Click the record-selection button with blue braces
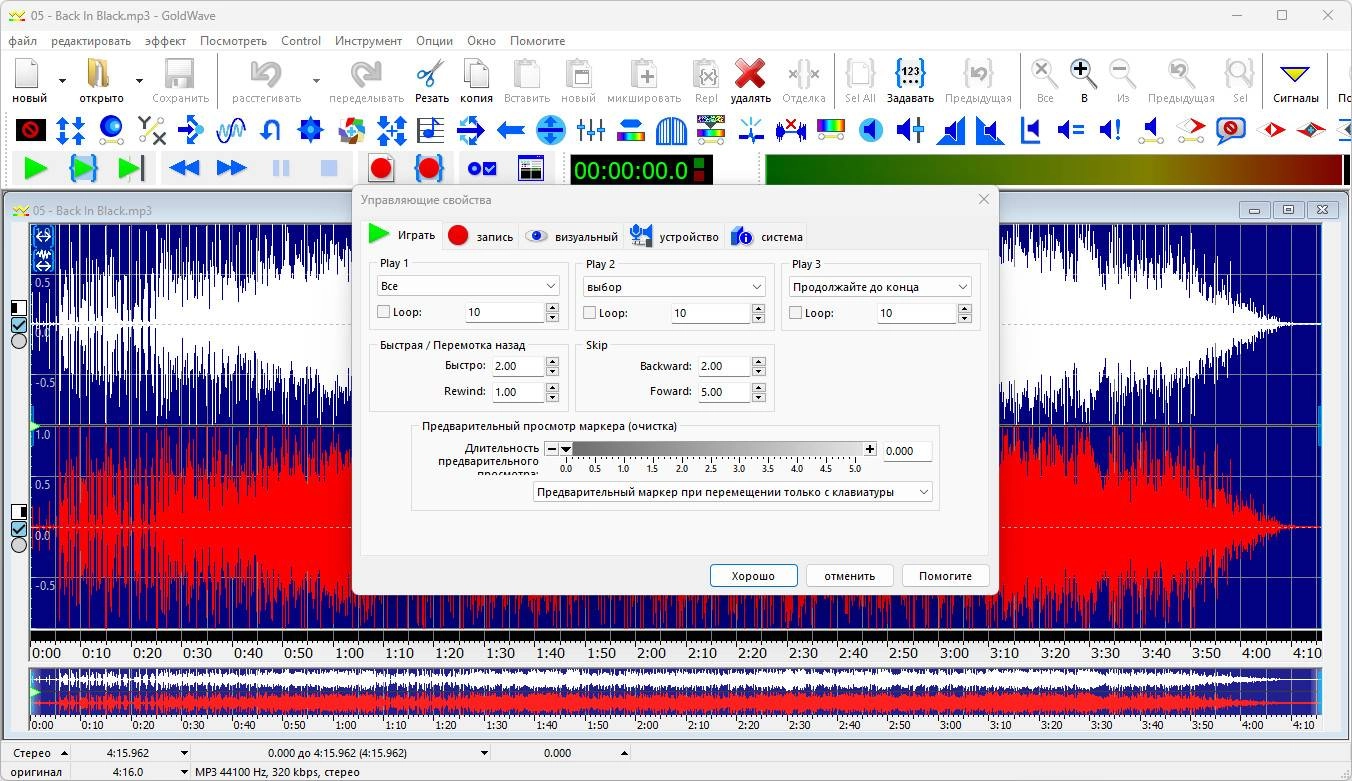This screenshot has width=1352, height=781. 429,169
